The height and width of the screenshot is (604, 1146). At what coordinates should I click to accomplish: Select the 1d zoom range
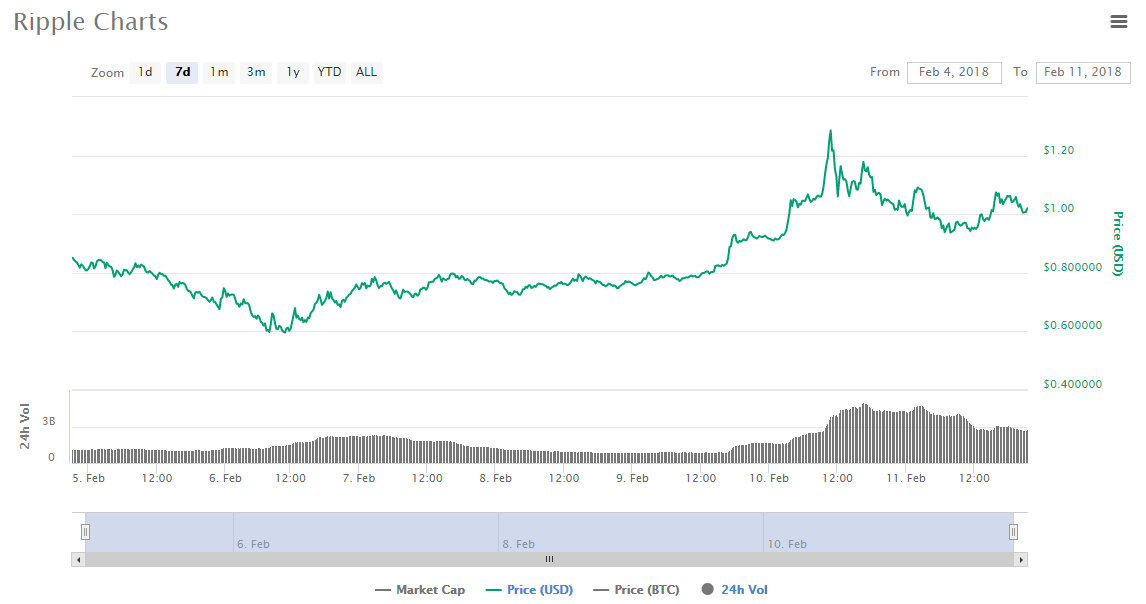(x=144, y=71)
